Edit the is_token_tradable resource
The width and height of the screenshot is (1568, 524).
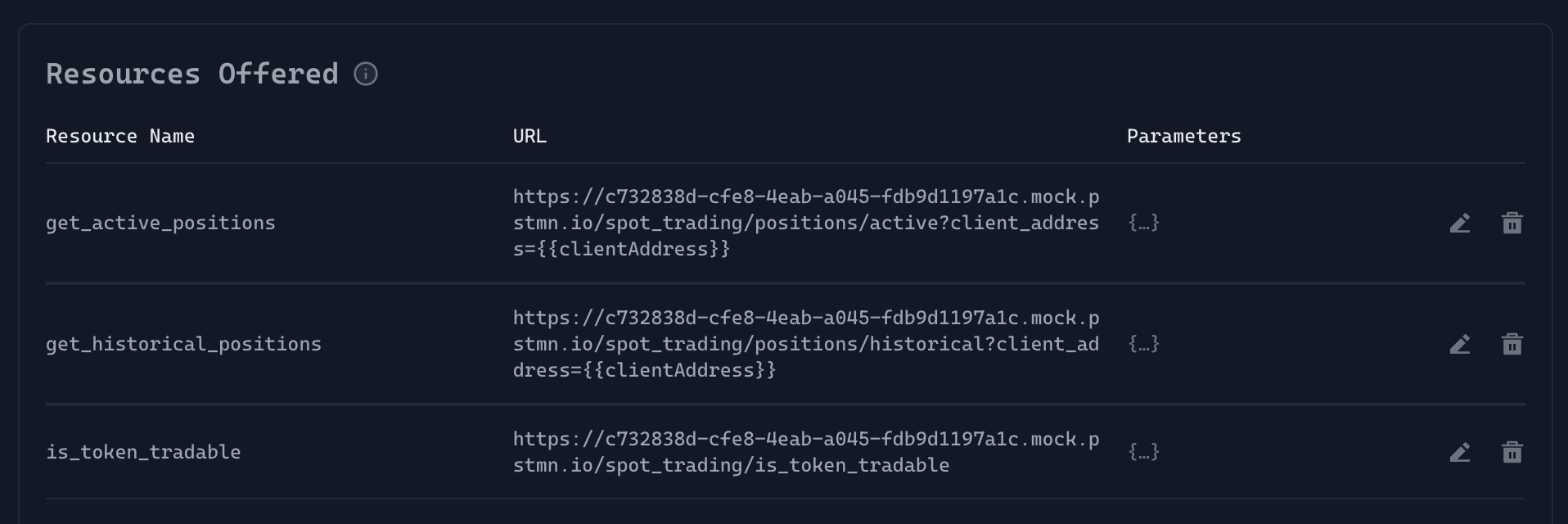click(1460, 452)
